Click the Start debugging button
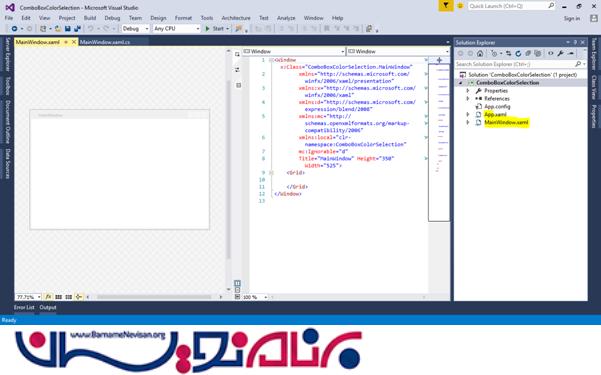Screen dimensions: 601x375 coord(217,29)
